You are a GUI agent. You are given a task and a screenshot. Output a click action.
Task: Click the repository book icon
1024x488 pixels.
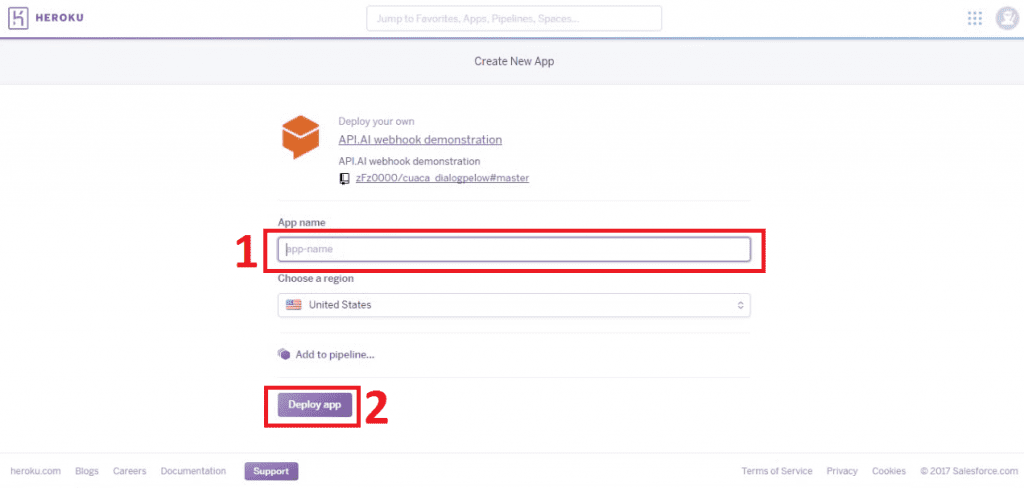[346, 178]
